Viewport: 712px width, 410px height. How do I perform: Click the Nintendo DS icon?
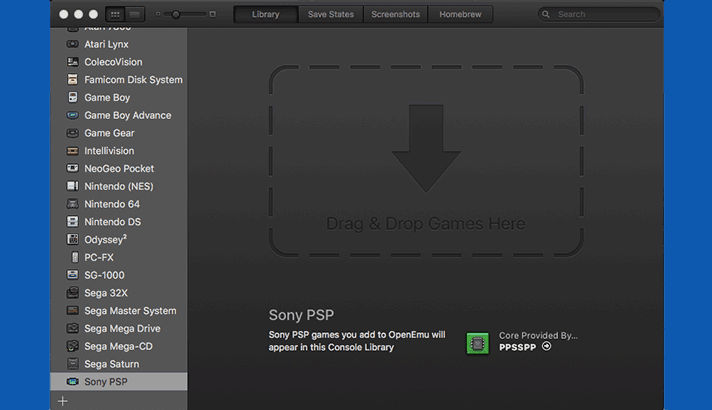click(72, 222)
